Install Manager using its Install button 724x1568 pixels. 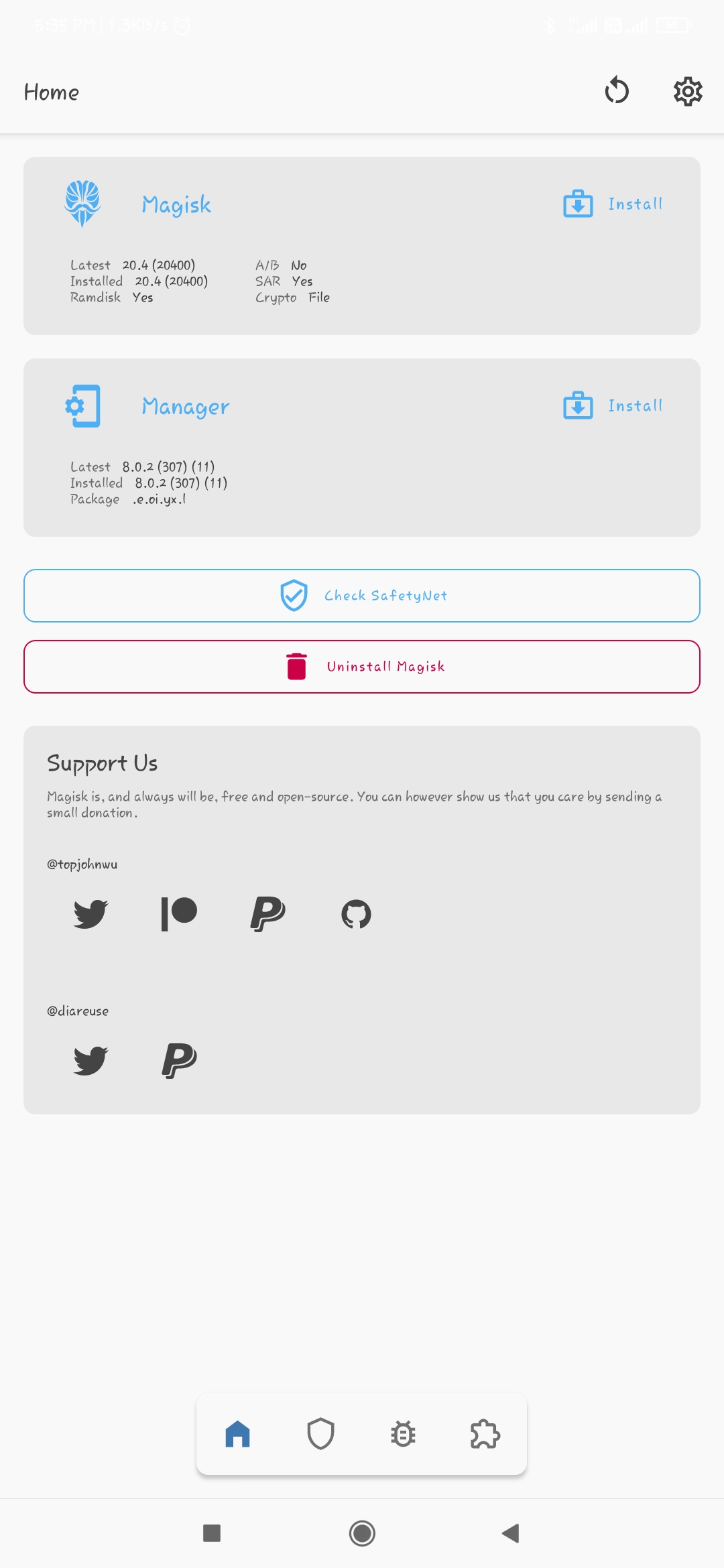(x=613, y=405)
